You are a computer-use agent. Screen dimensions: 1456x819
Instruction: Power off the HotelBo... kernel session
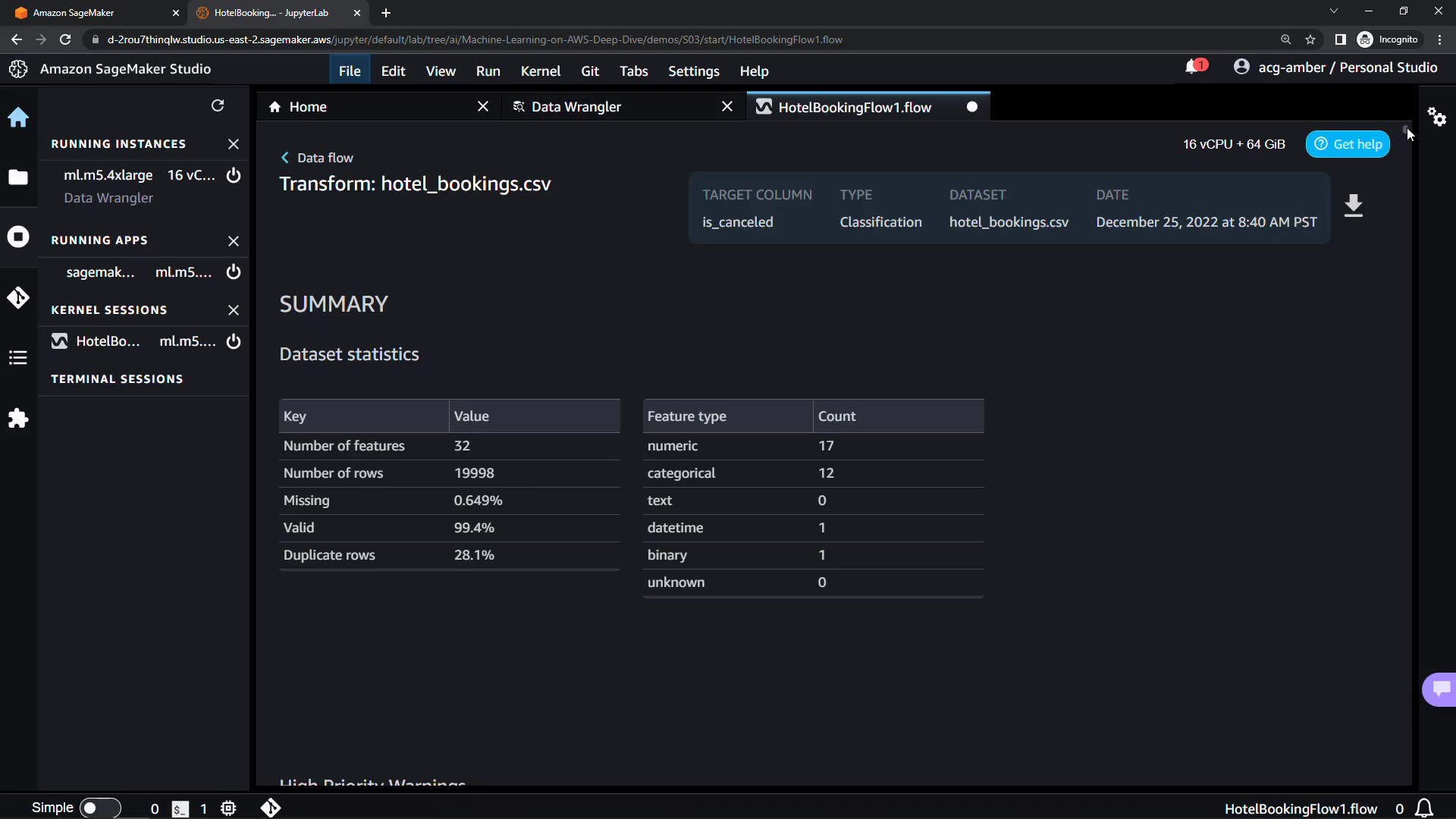coord(234,341)
